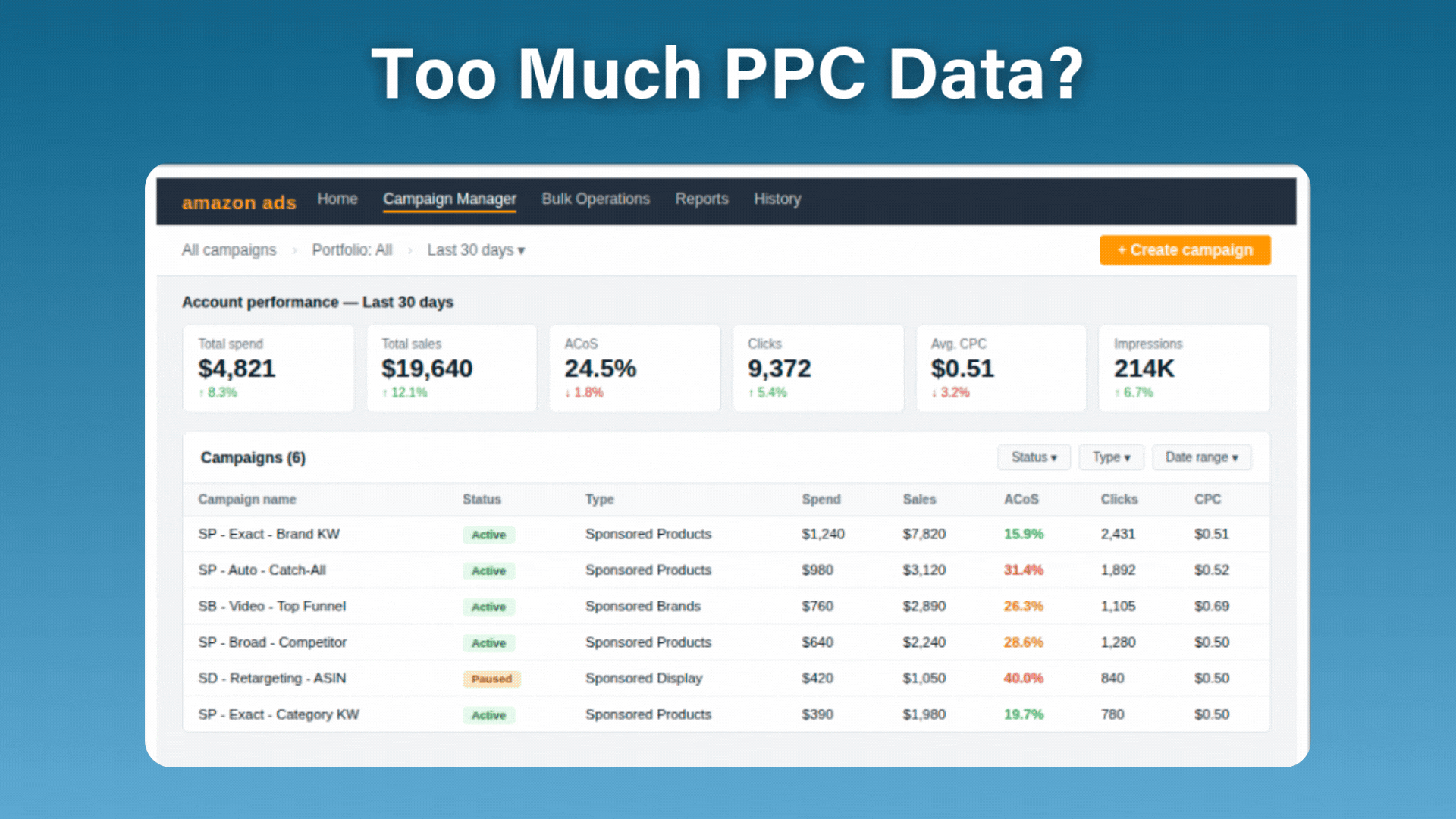Click the Avg. CPC $0.51 card
Image resolution: width=1456 pixels, height=819 pixels.
[1001, 369]
